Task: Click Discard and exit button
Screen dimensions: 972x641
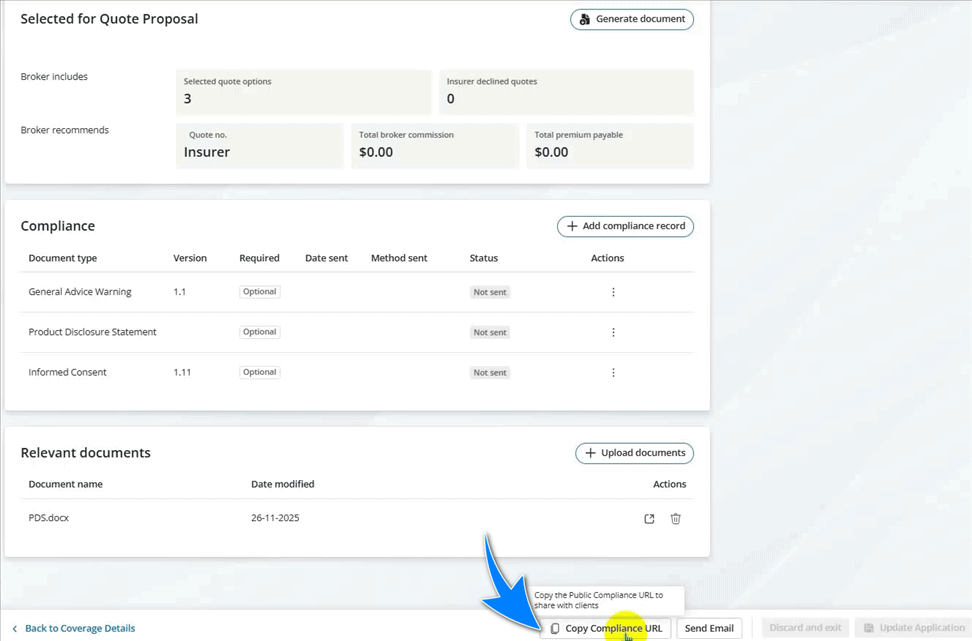Action: (805, 628)
